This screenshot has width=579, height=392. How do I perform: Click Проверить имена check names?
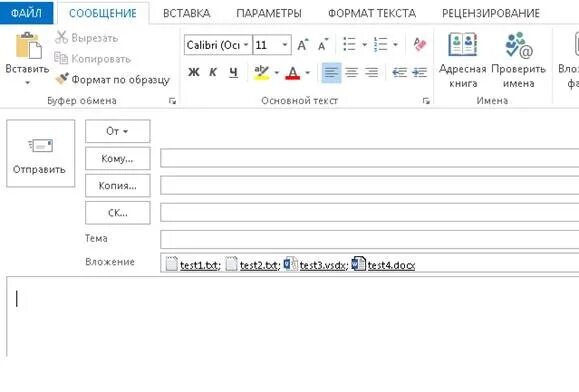[x=518, y=61]
